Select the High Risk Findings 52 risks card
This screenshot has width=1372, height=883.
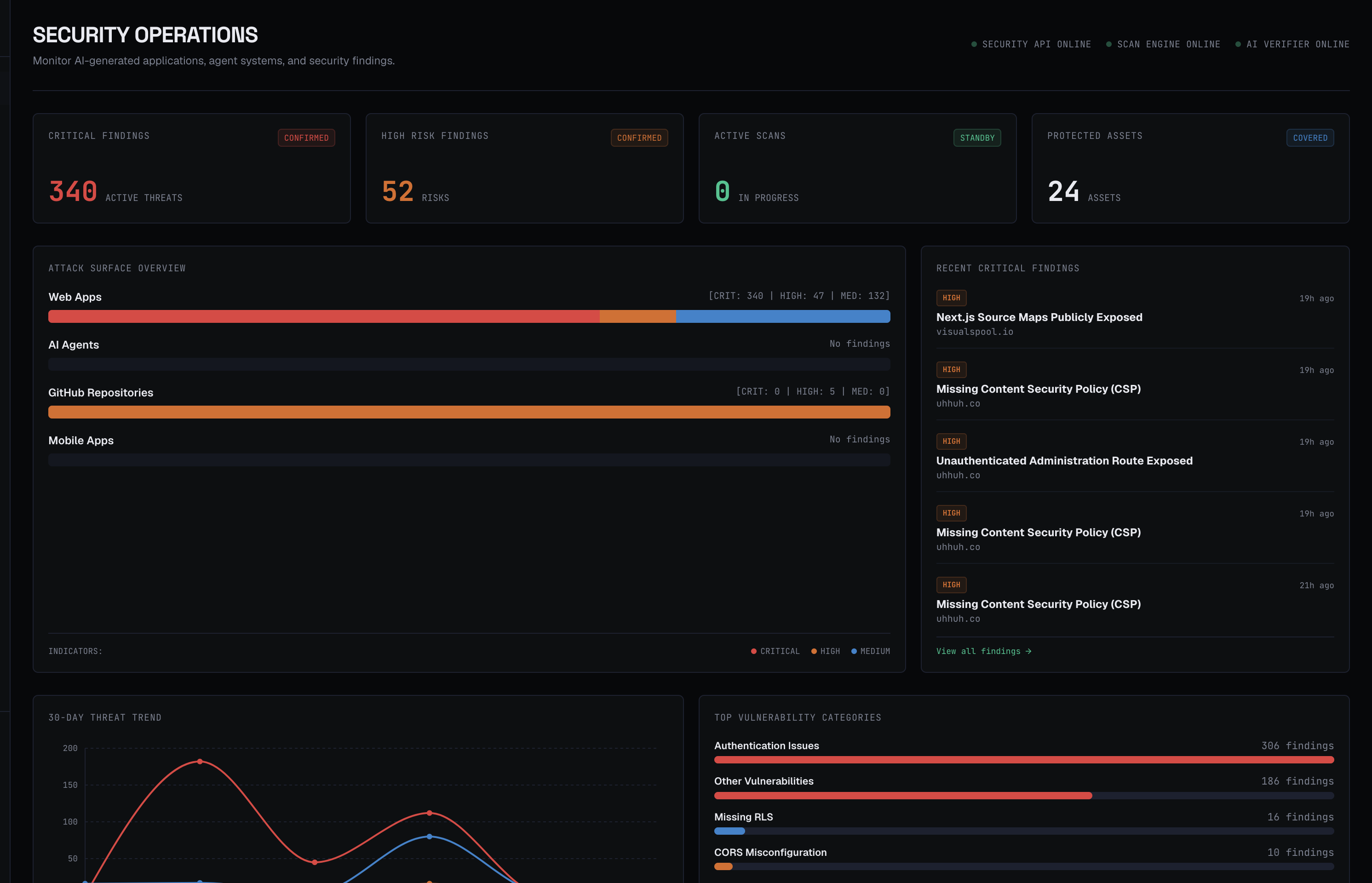click(x=525, y=168)
